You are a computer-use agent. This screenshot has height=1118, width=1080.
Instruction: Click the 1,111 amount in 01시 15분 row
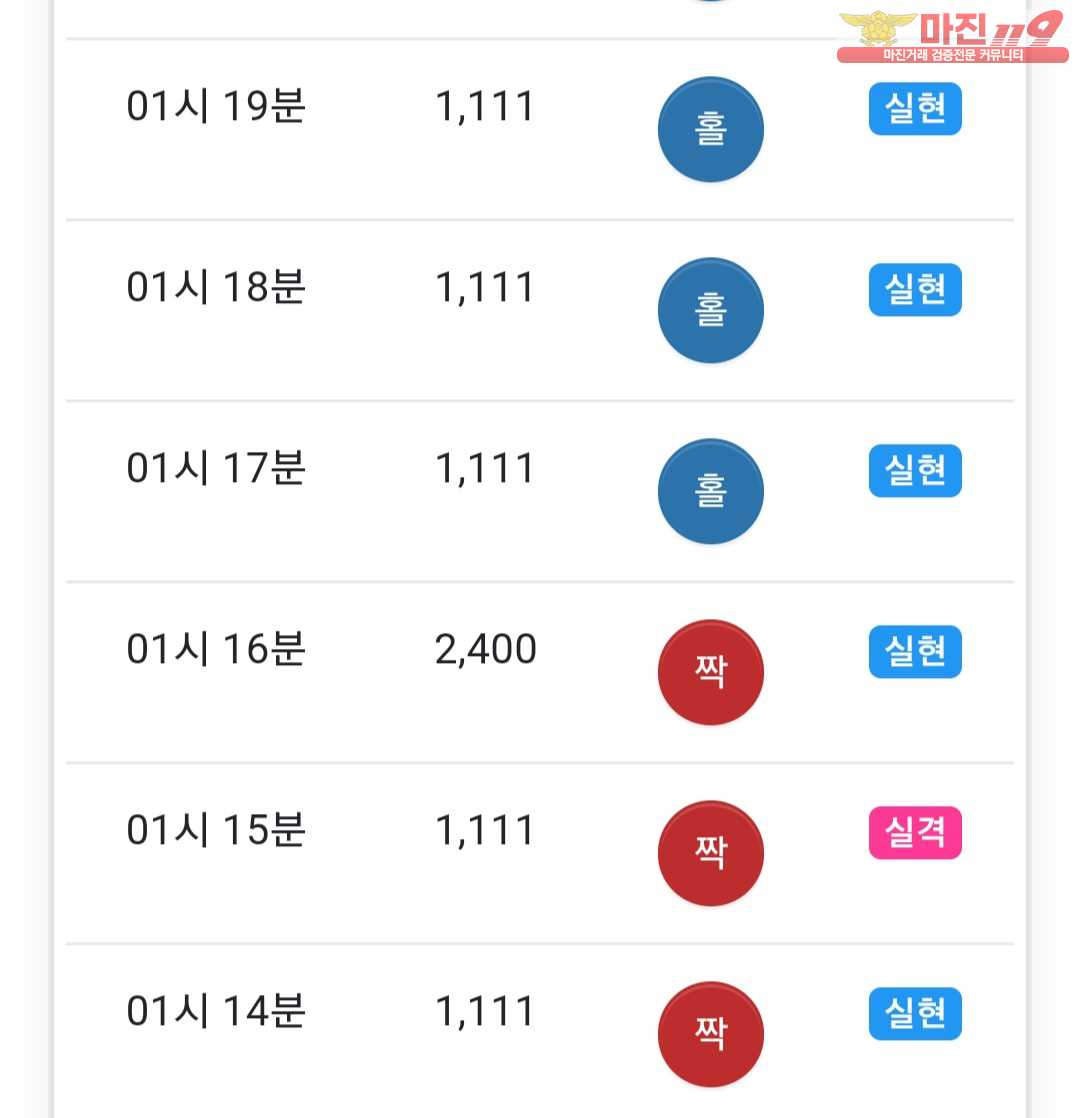coord(485,831)
